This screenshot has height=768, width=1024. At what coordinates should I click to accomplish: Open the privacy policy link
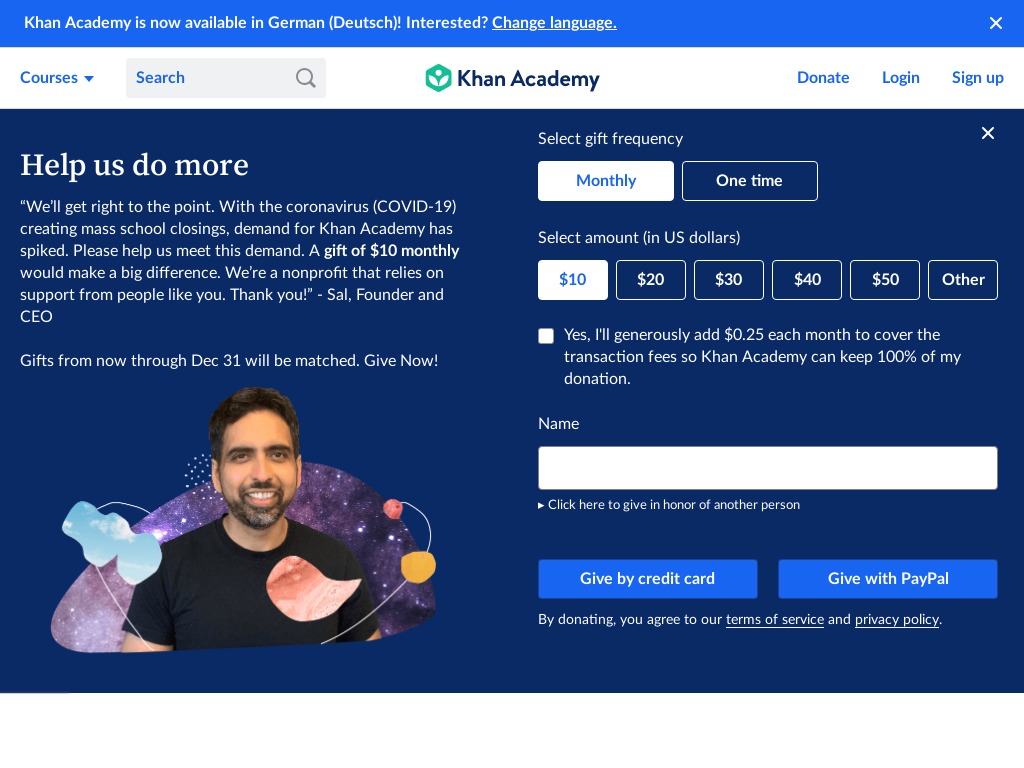[x=897, y=620]
